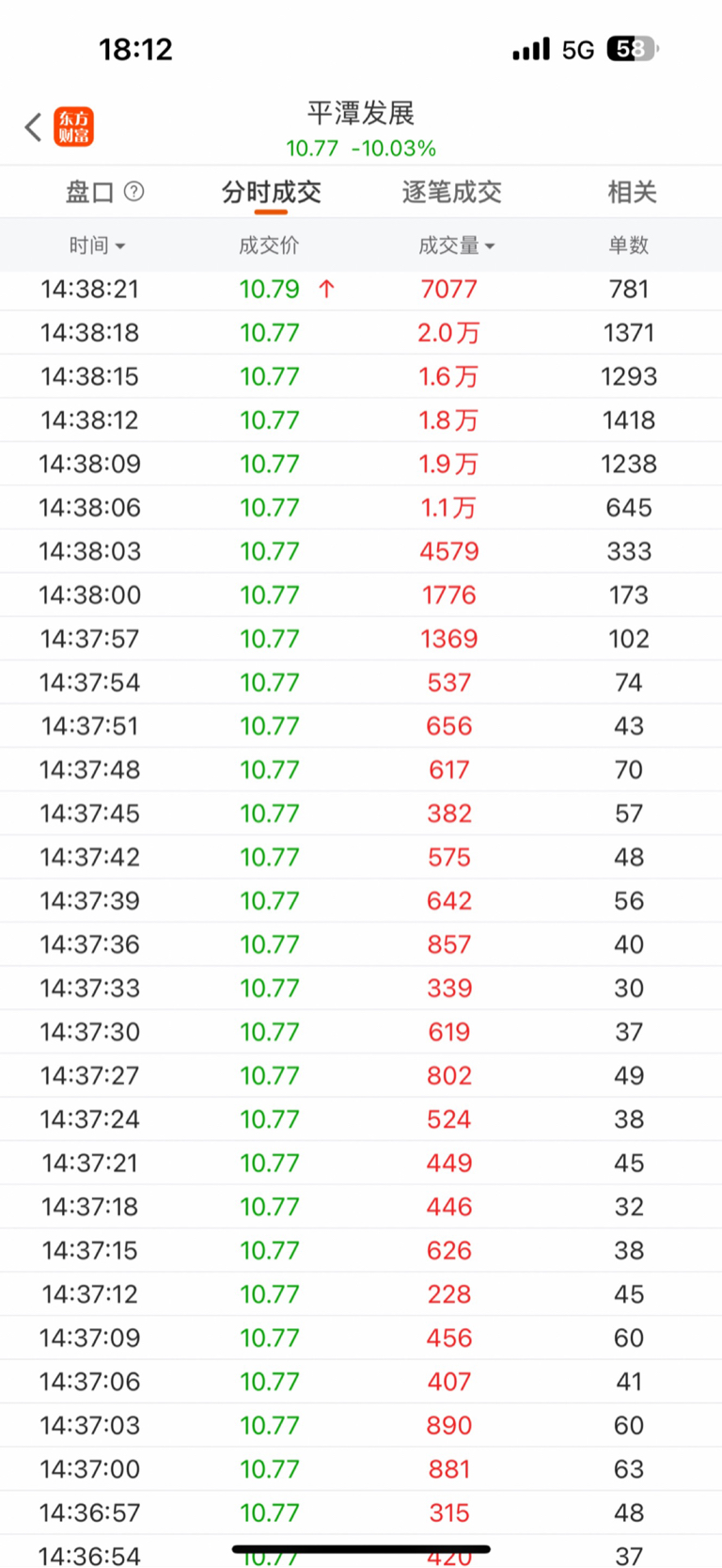Image resolution: width=722 pixels, height=1568 pixels.
Task: Tap the 平潭发展 stock title
Action: [x=361, y=113]
